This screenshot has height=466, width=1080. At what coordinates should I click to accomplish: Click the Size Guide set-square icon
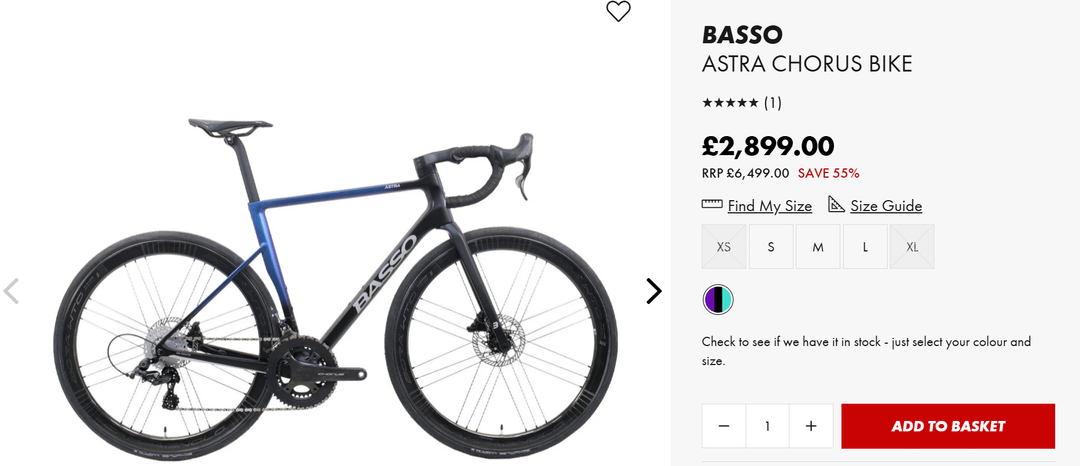click(x=837, y=205)
